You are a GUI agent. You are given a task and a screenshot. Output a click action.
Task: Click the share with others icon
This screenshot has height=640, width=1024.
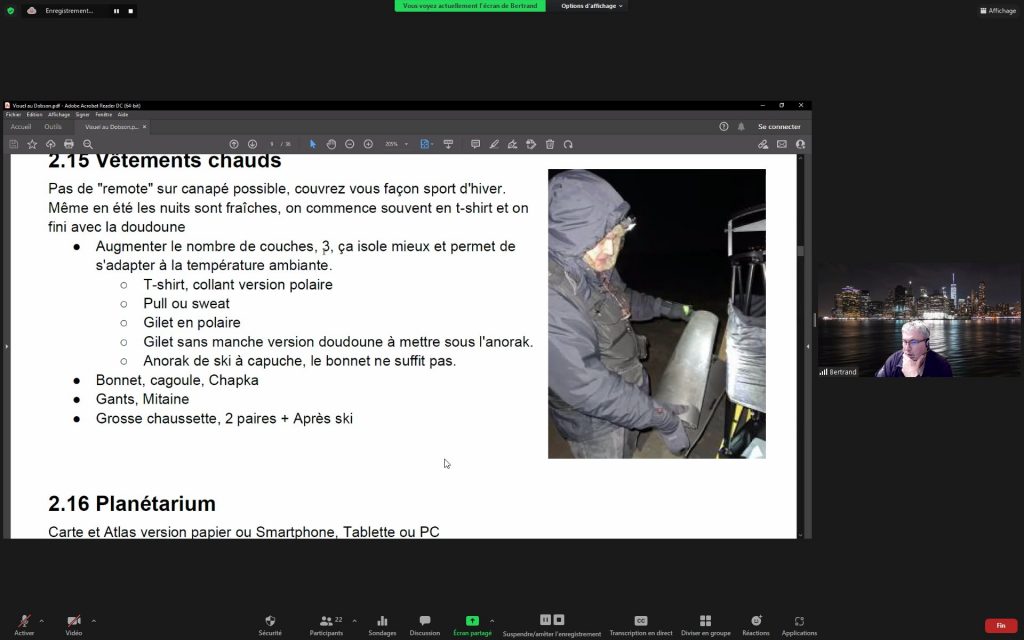click(800, 144)
